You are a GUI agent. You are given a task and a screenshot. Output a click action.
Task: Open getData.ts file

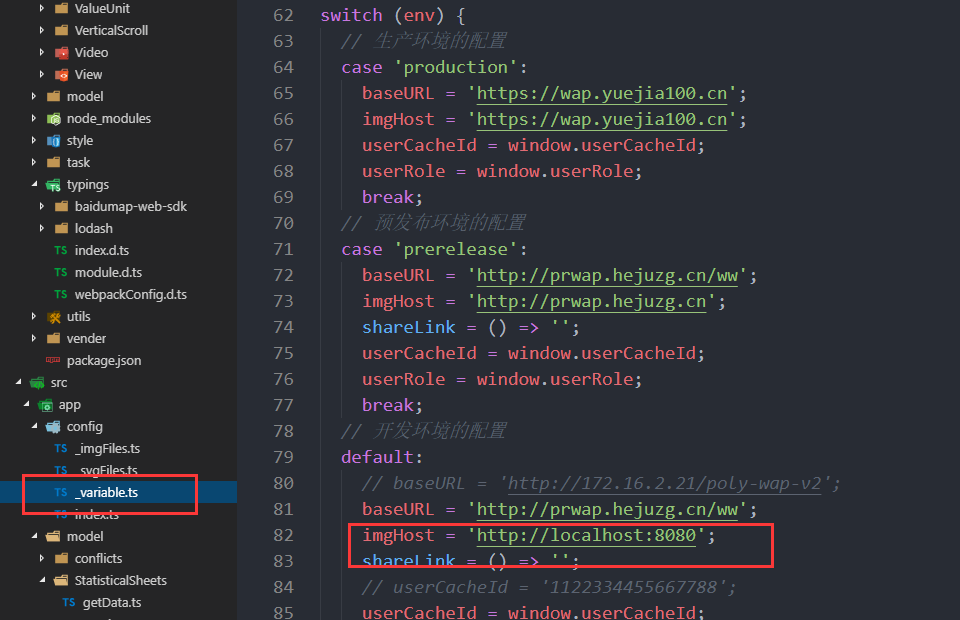click(x=112, y=603)
